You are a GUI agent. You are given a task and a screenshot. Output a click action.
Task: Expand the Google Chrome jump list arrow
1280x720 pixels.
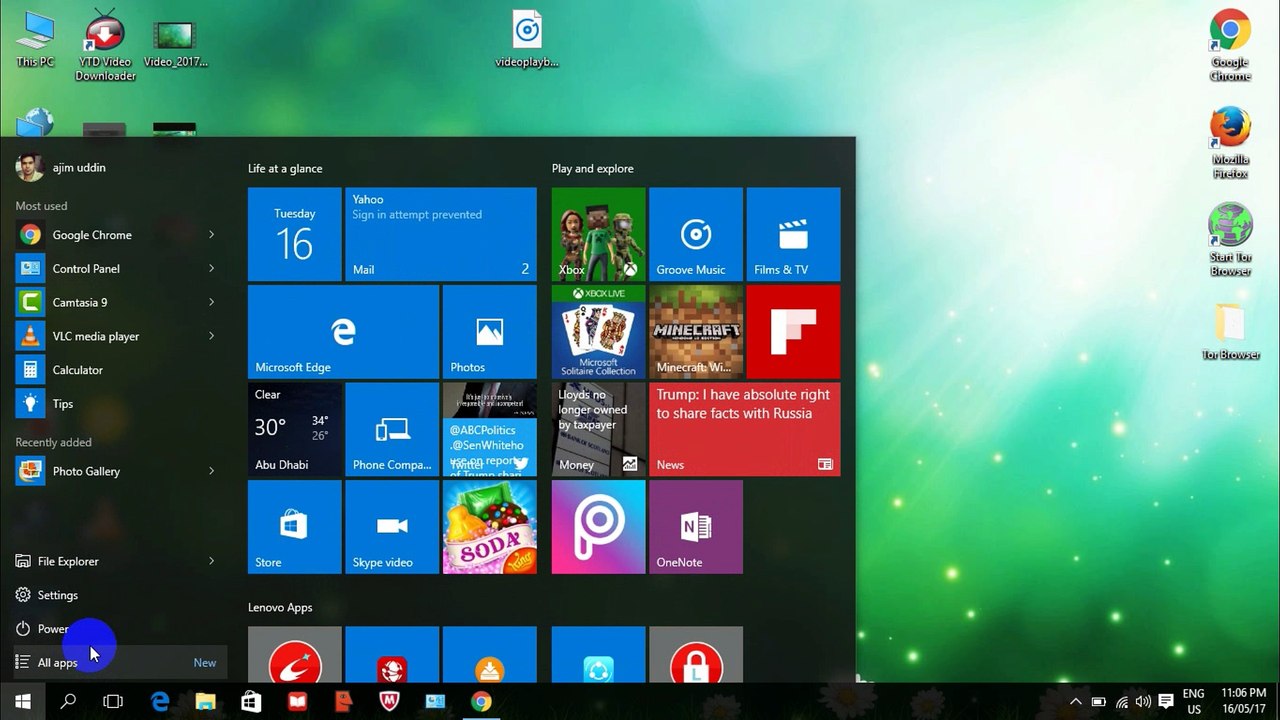coord(212,235)
